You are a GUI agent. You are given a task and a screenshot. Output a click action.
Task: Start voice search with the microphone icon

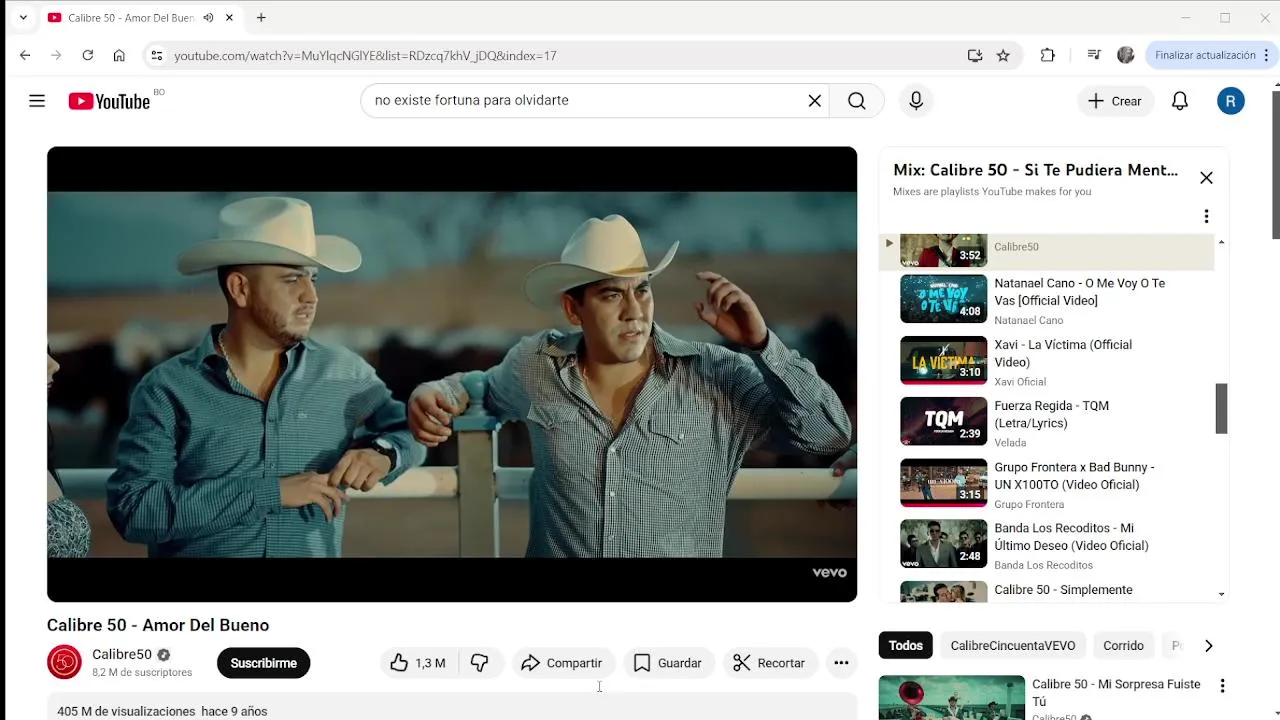point(916,101)
